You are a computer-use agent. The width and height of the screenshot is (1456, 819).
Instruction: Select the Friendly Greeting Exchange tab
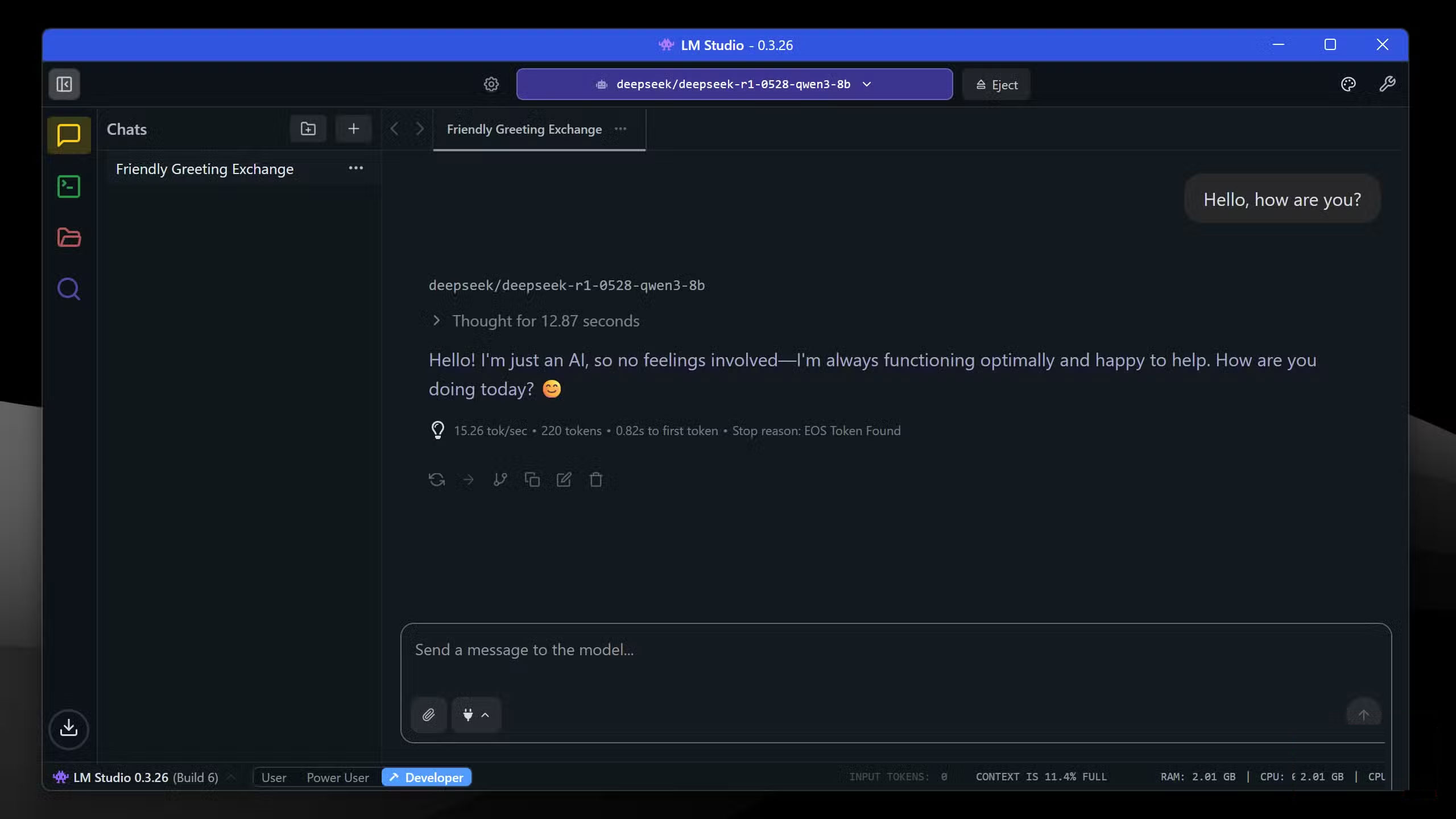point(524,130)
